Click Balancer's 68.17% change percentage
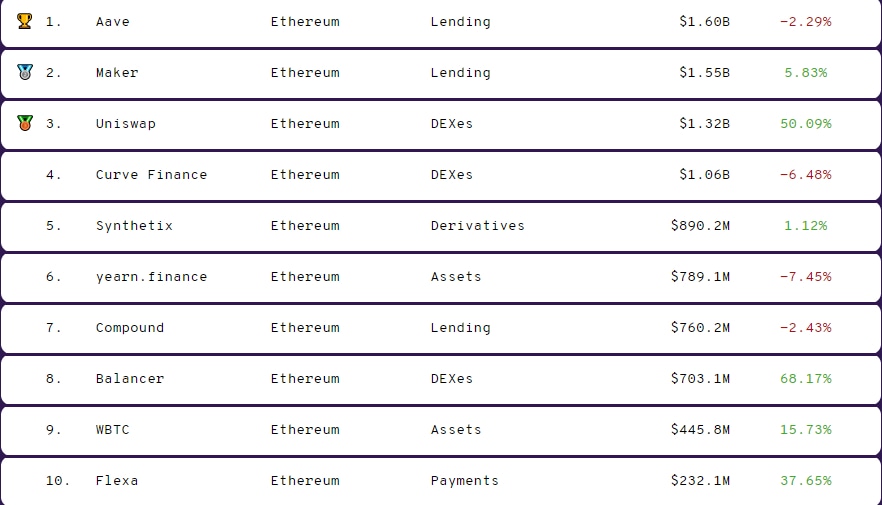 point(805,379)
